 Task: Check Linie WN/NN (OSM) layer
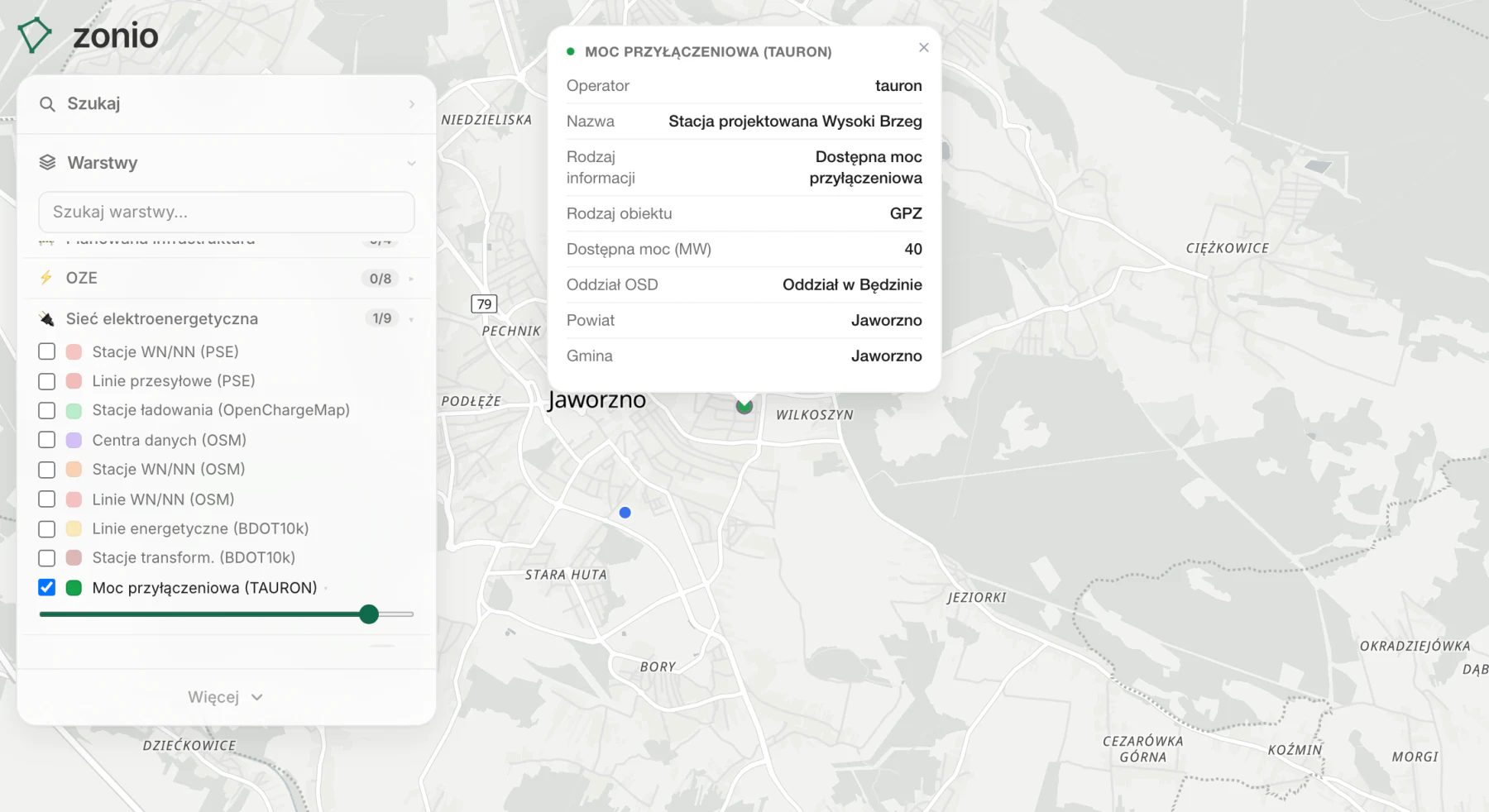click(x=47, y=499)
